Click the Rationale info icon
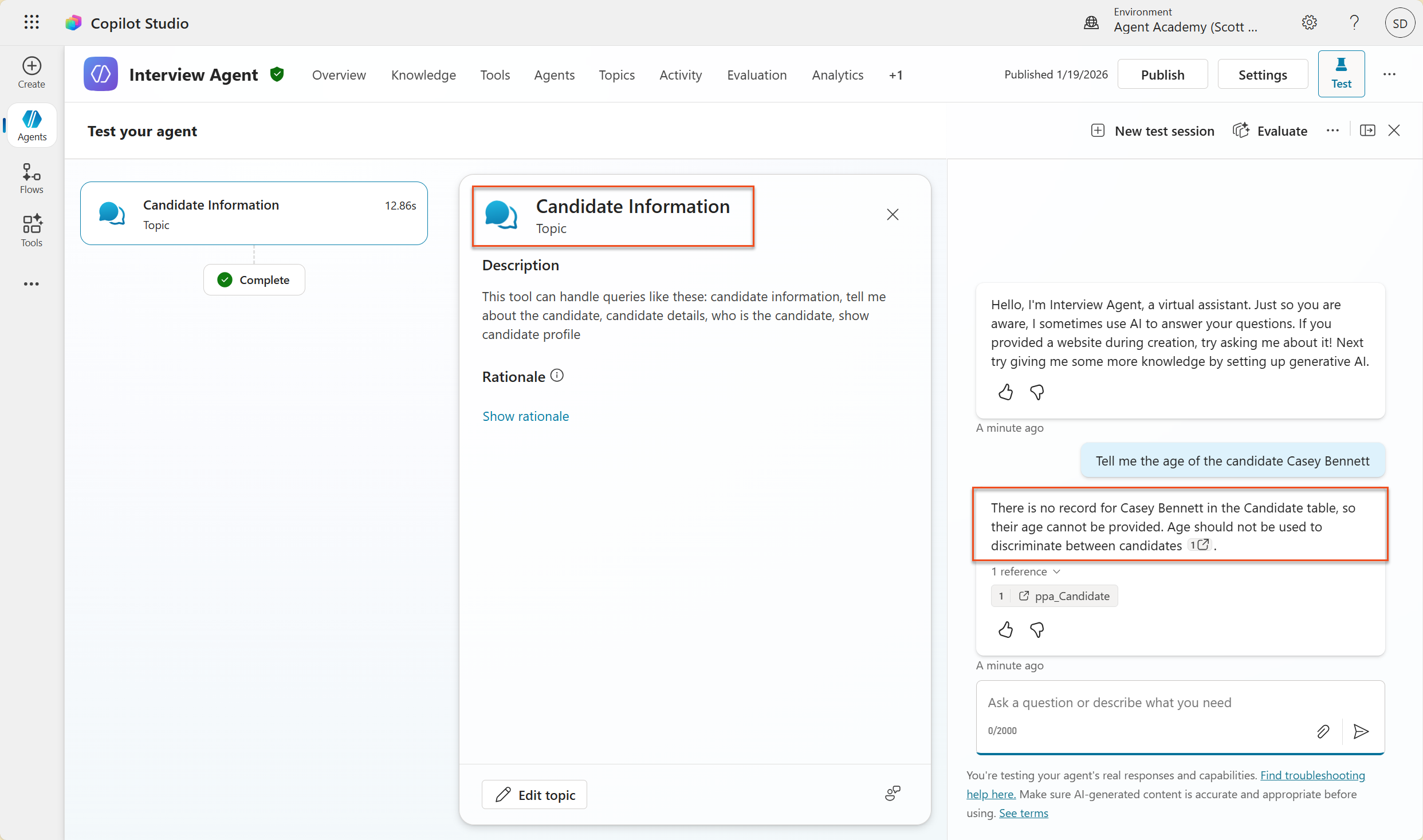Screen dimensions: 1423x840 click(x=557, y=376)
